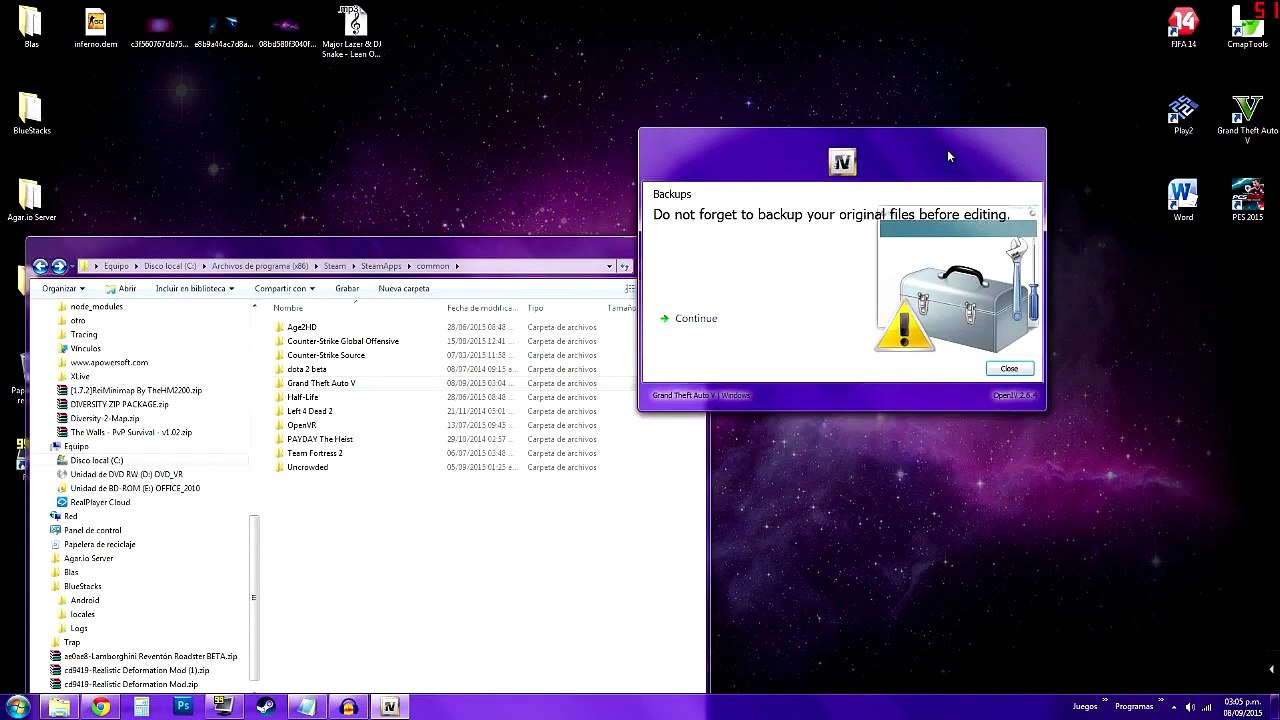Open the FIFA 14 desktop shortcut
The image size is (1280, 720).
click(x=1183, y=28)
